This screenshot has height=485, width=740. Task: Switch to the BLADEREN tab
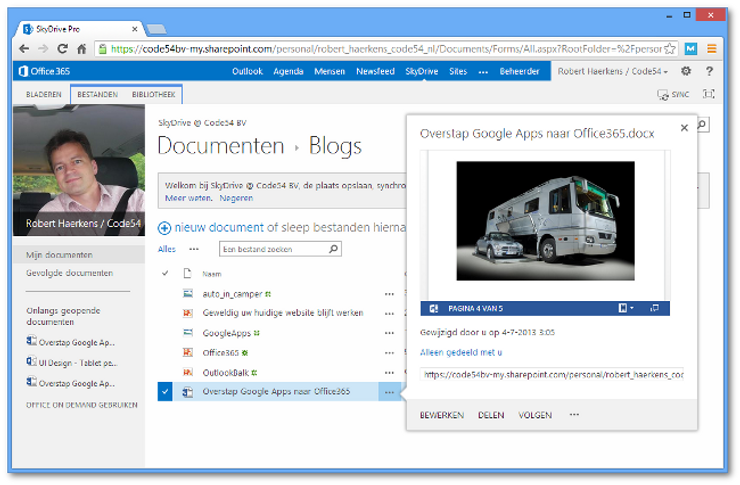44,94
